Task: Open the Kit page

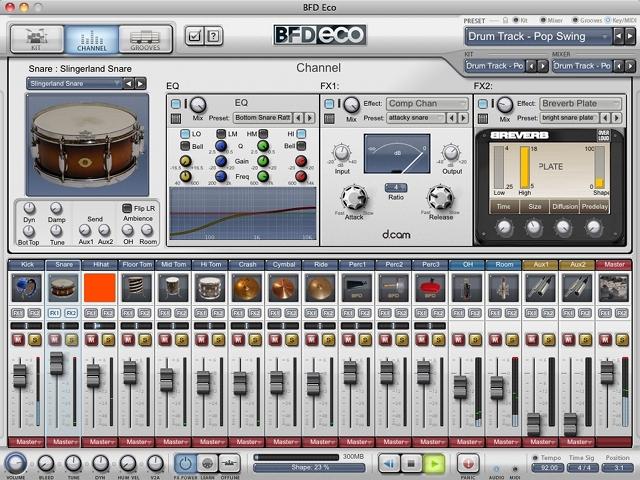Action: pos(38,38)
